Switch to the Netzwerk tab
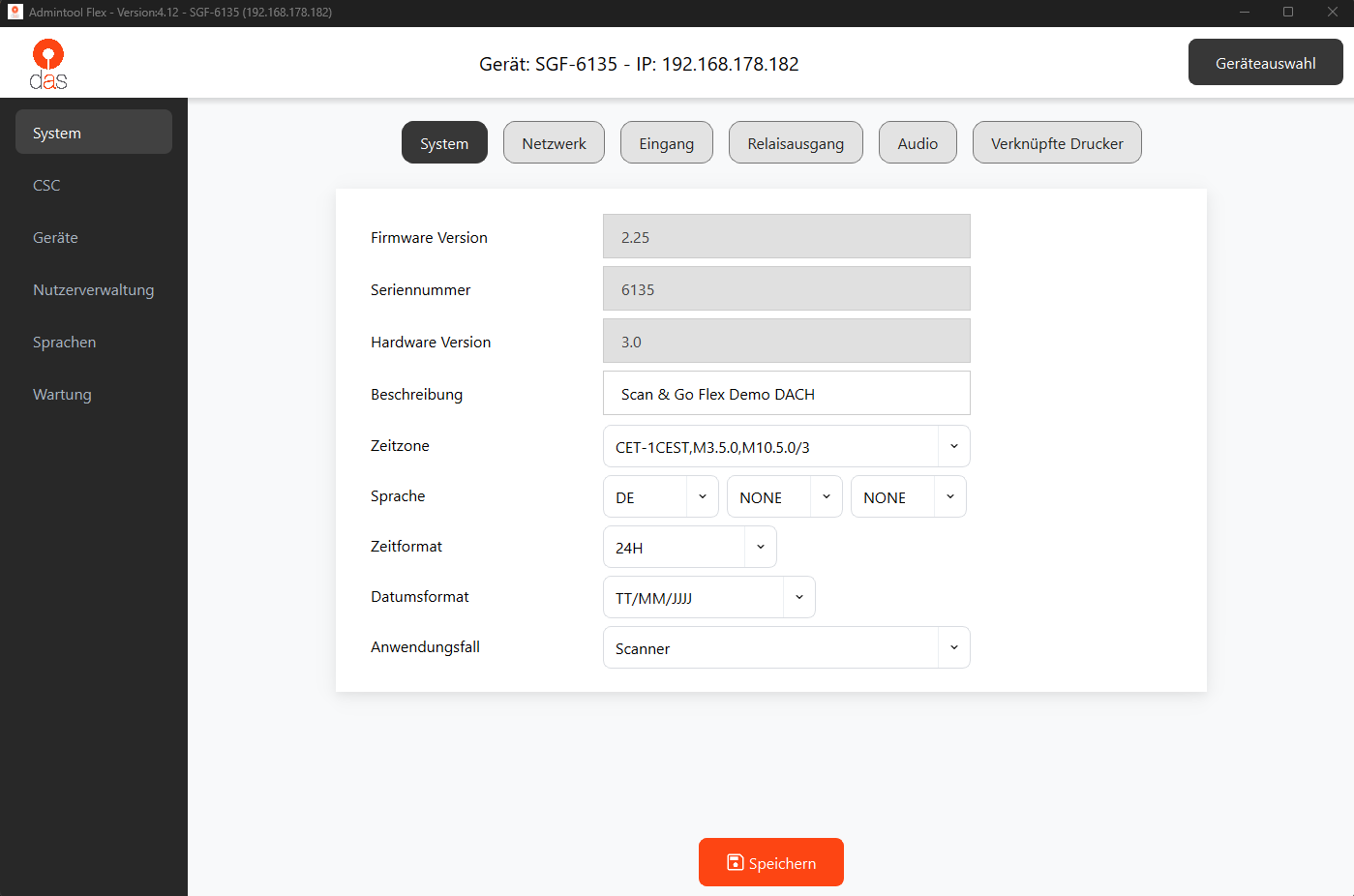Screen dimensions: 1354x896 coord(554,142)
